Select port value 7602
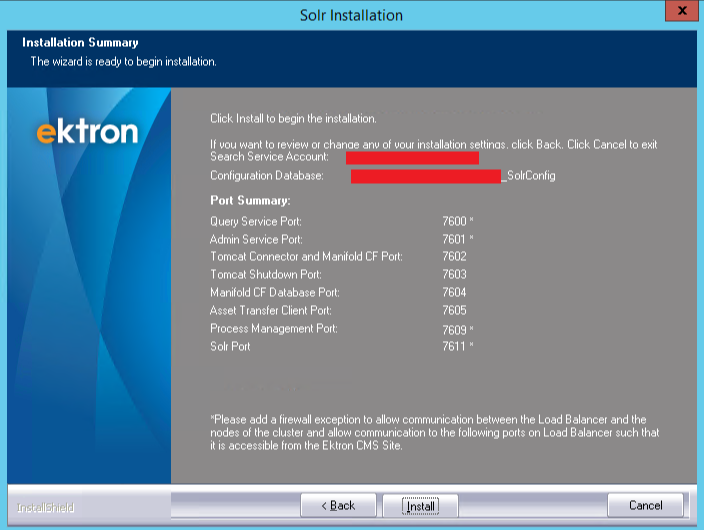Image resolution: width=704 pixels, height=530 pixels. point(454,256)
